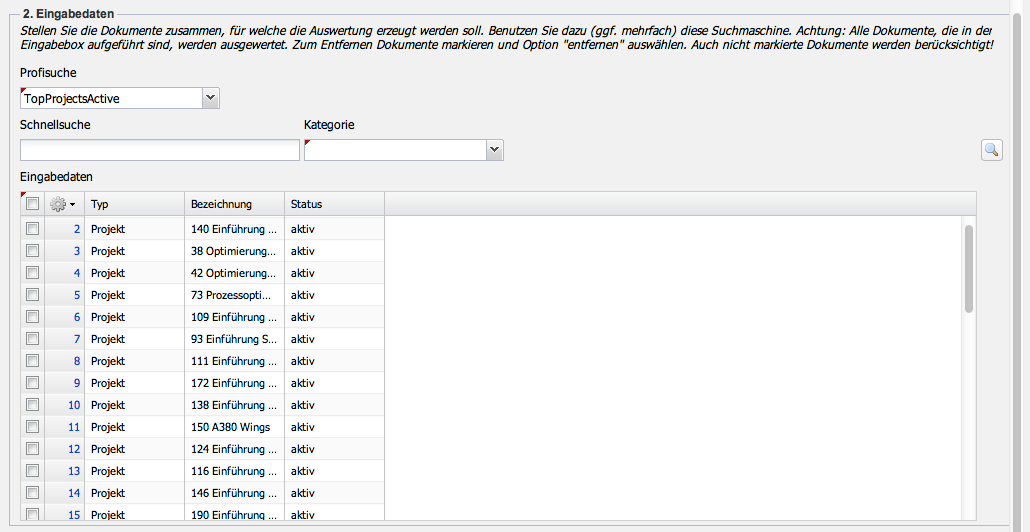Select the 150 A380 Wings entry

click(x=231, y=427)
